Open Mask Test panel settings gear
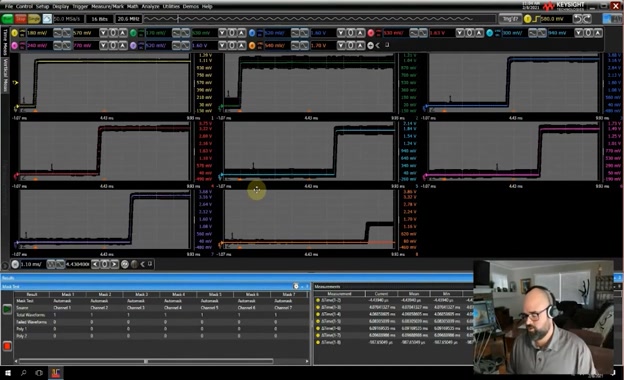Screen dimensions: 624x380 [x=296, y=286]
